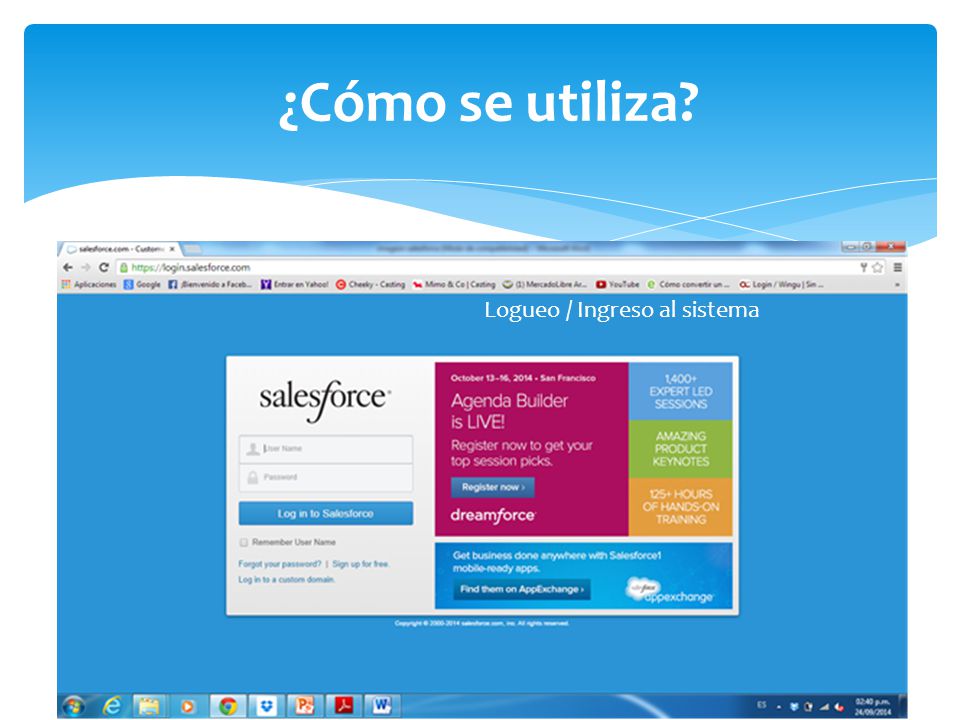Click the green padlock security icon
This screenshot has width=960, height=720.
[x=124, y=268]
